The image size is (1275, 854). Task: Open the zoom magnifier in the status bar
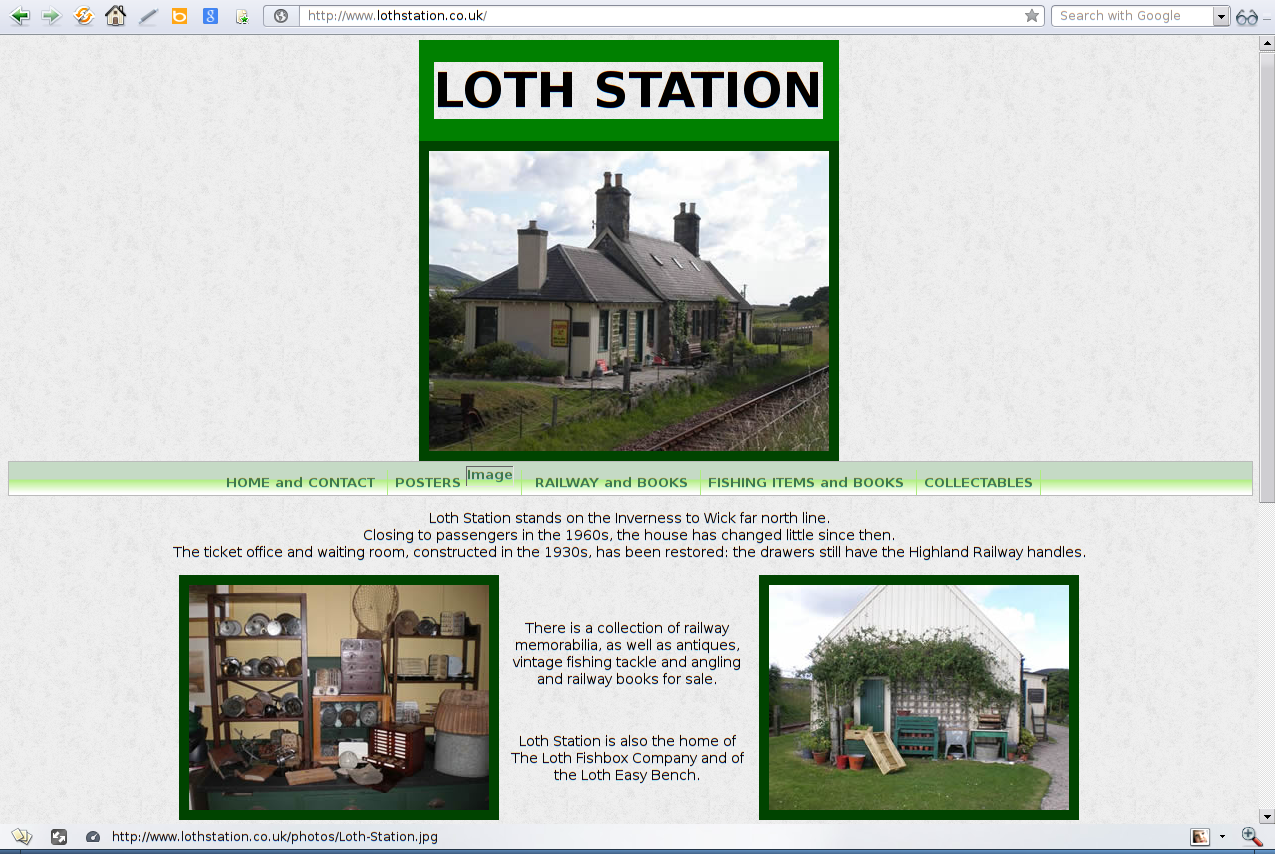tap(1251, 837)
